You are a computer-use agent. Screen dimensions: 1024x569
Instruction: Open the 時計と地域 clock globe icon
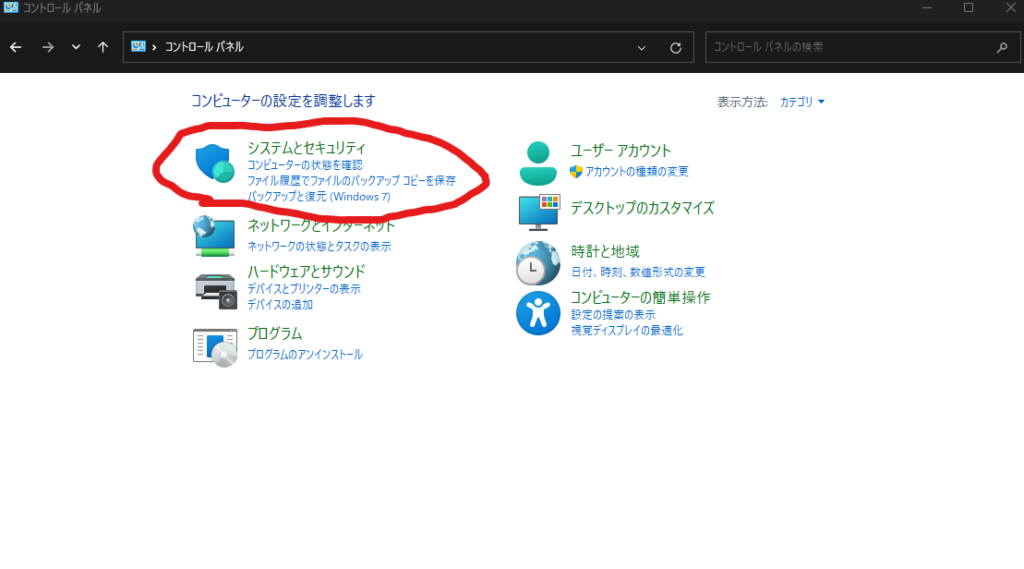click(538, 263)
